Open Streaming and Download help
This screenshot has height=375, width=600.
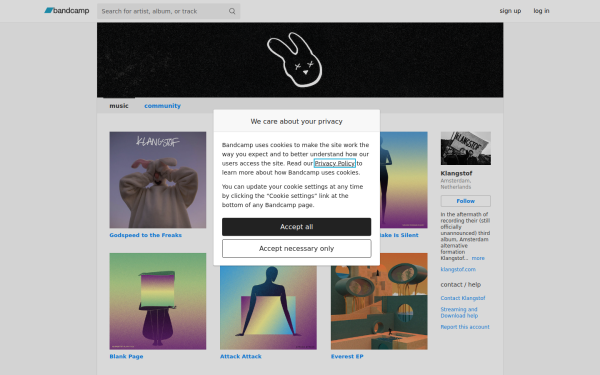coord(459,312)
